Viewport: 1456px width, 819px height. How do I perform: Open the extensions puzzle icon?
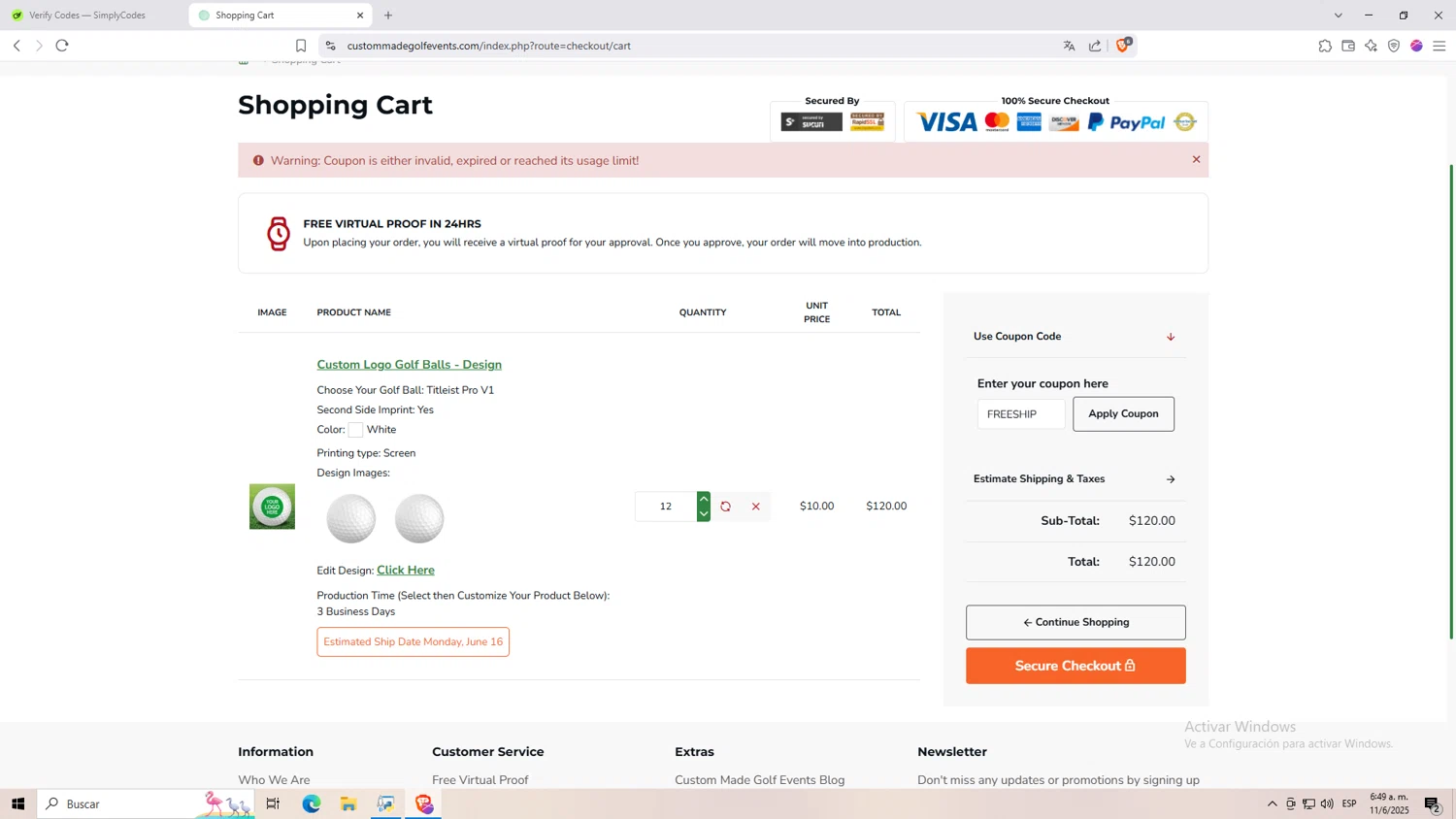(1325, 46)
